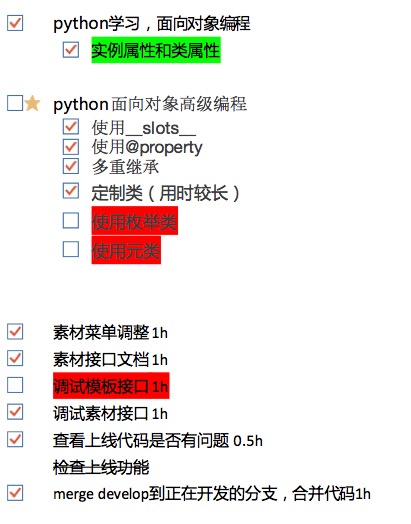Uncheck the python学习,面向对象编程 checkbox
Viewport: 411px width, 524px height.
pyautogui.click(x=15, y=23)
